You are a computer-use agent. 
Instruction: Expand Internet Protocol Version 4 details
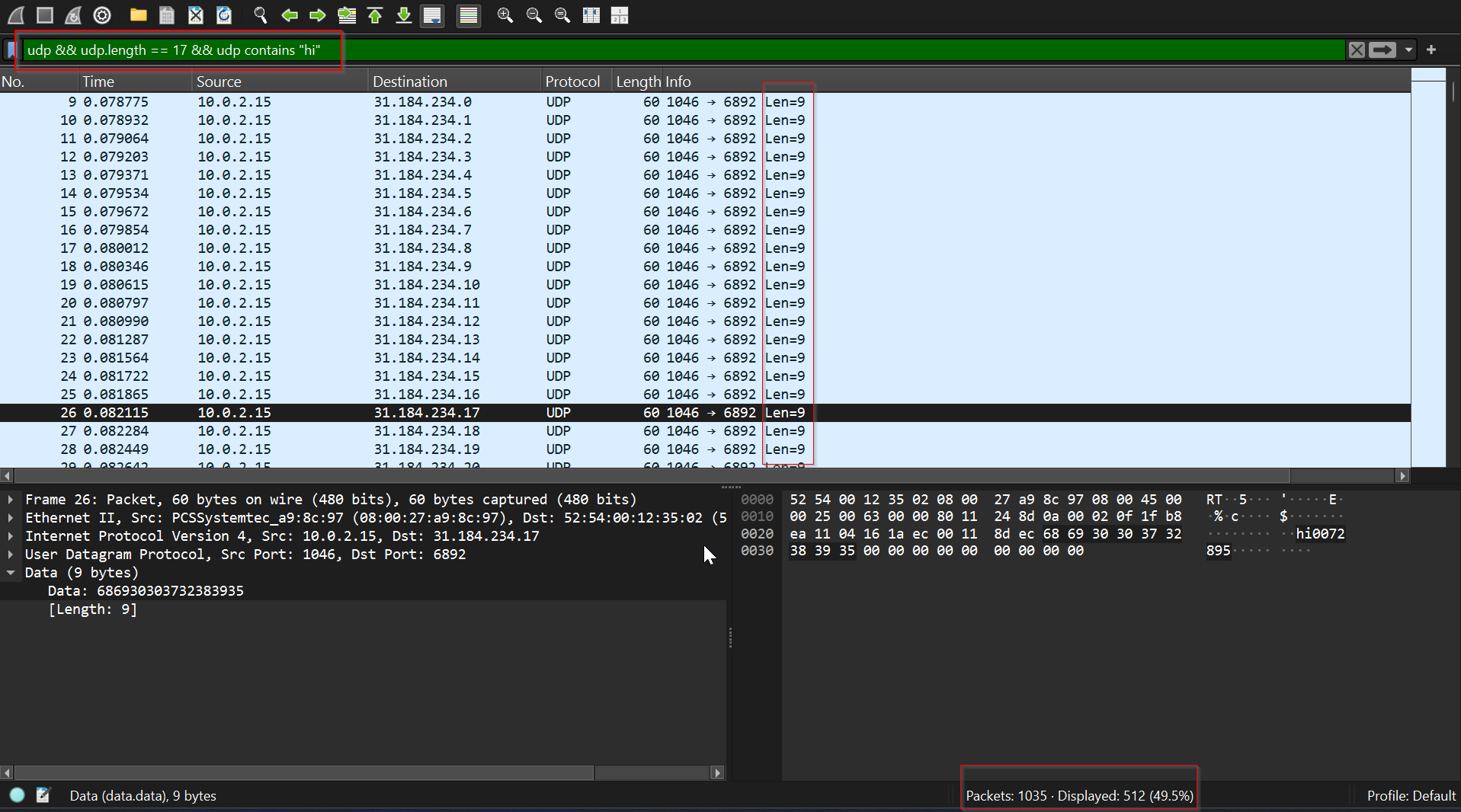(11, 536)
